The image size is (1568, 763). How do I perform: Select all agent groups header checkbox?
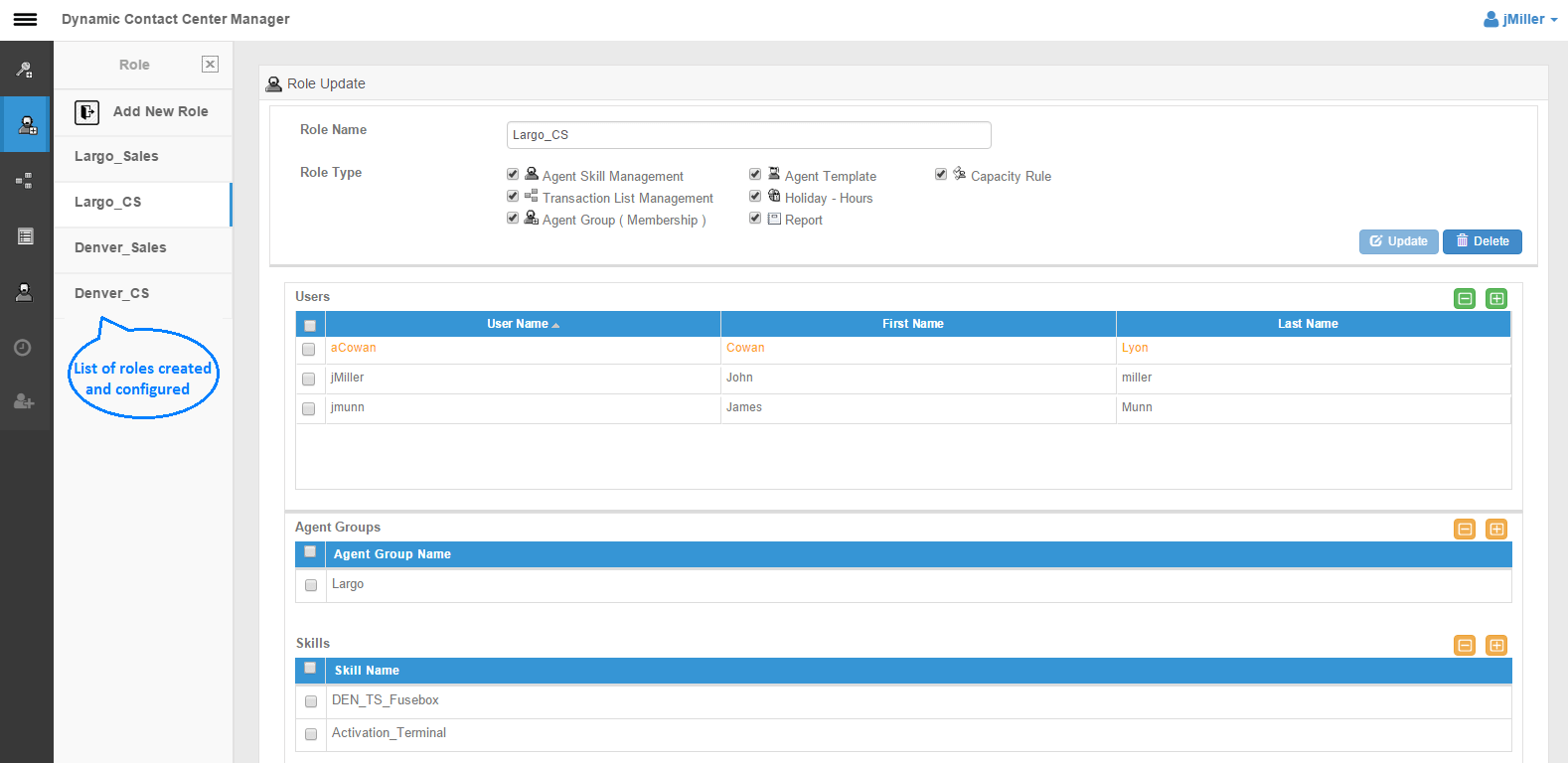pyautogui.click(x=310, y=552)
